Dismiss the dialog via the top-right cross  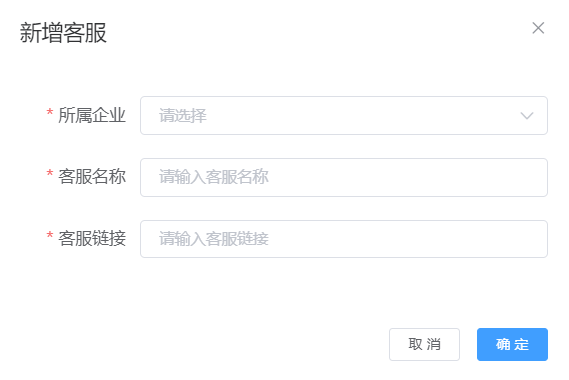click(x=538, y=28)
